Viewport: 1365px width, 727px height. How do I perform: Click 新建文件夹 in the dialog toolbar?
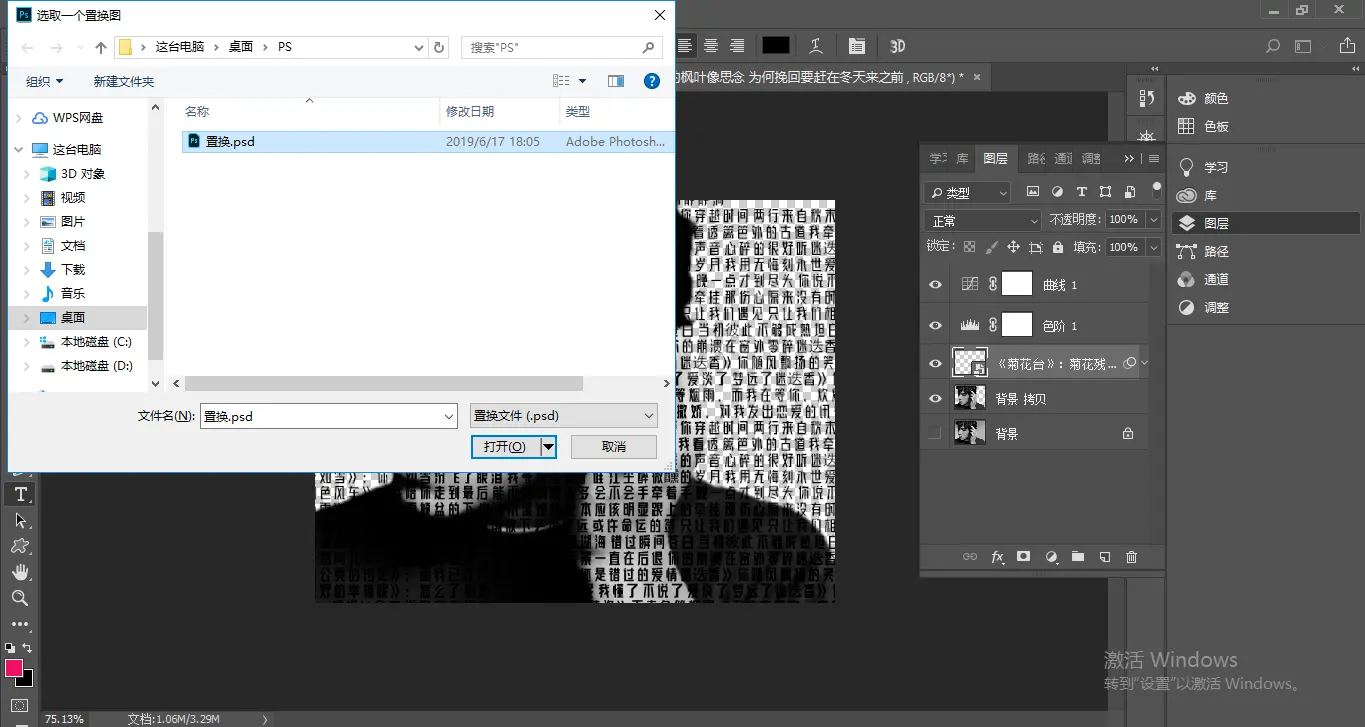124,81
